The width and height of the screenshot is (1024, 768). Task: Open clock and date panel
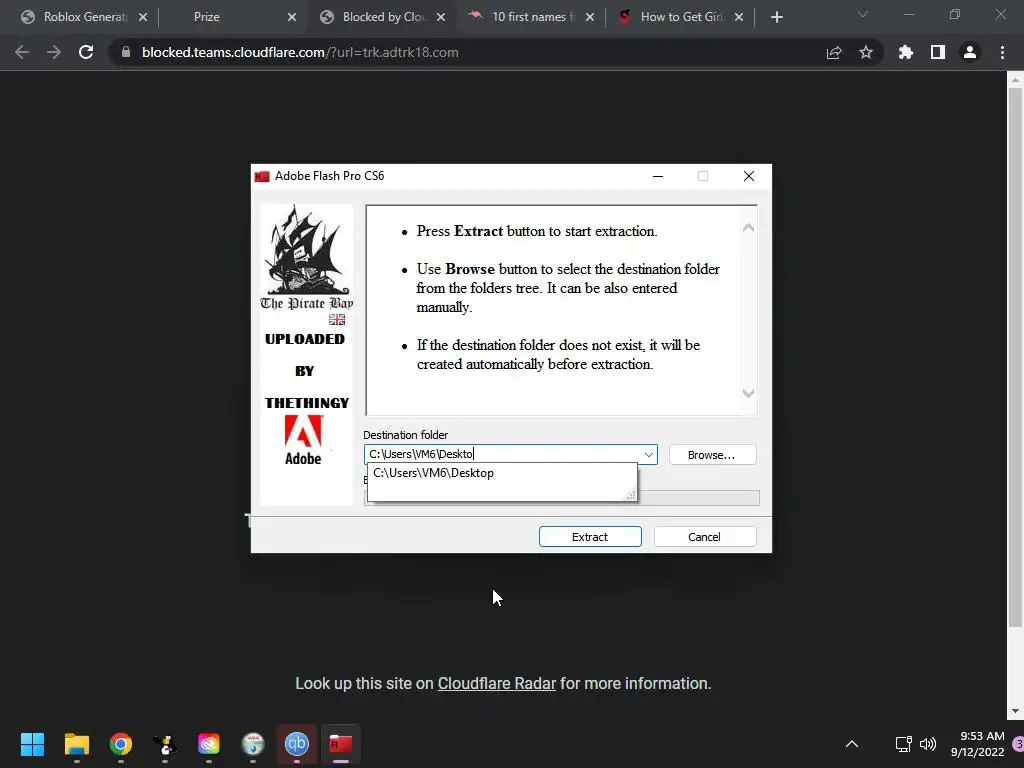(978, 744)
